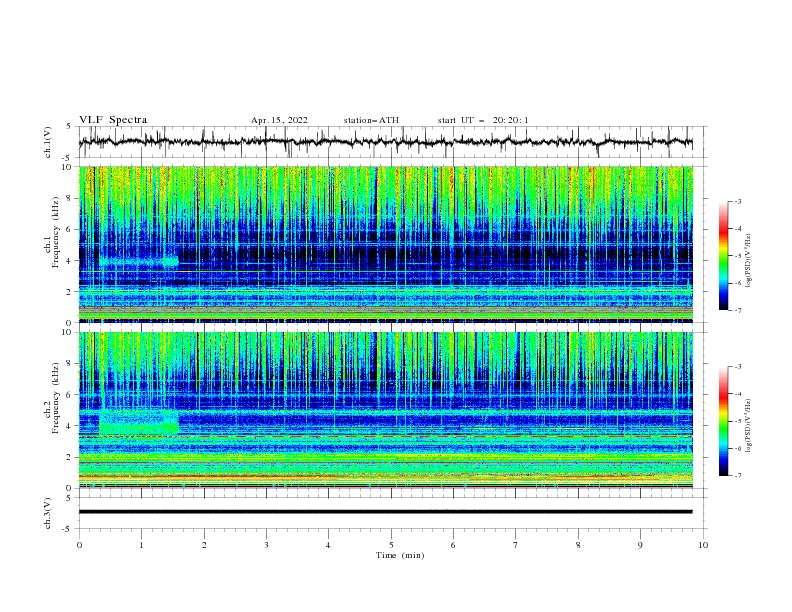
Task: Click the 'VLF Spectra' title text
Action: (113, 120)
